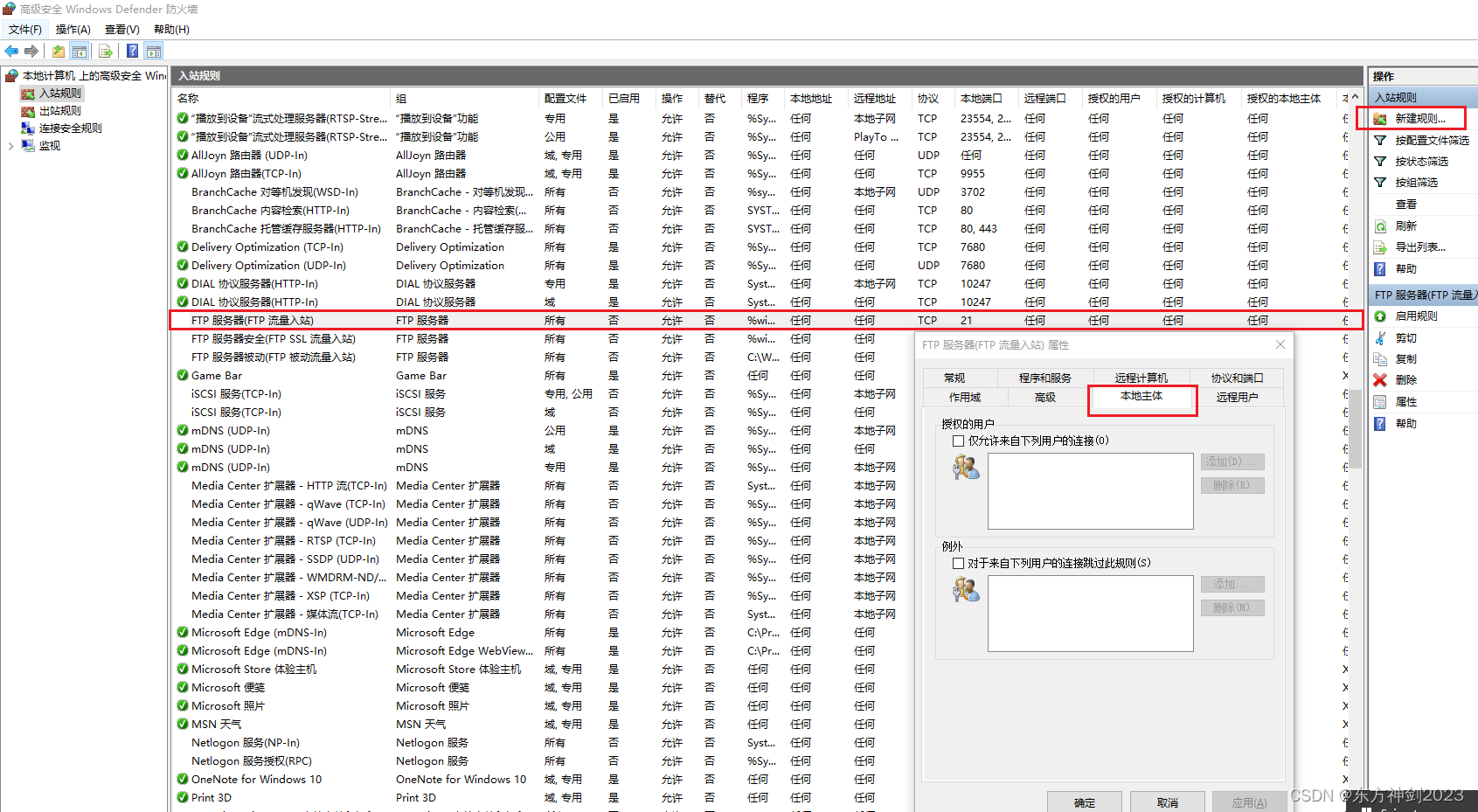Switch to the 本地主体 tab
This screenshot has width=1478, height=812.
(x=1141, y=397)
